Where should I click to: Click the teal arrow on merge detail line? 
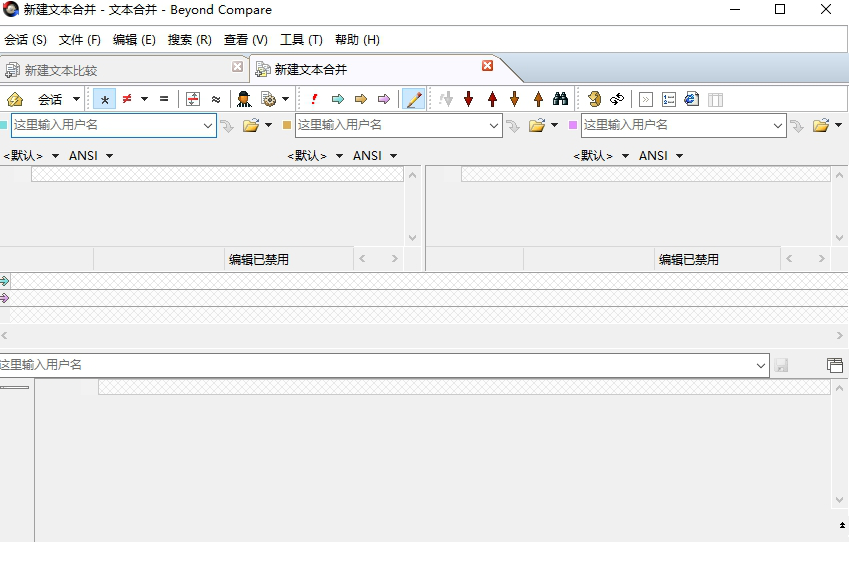pos(4,280)
